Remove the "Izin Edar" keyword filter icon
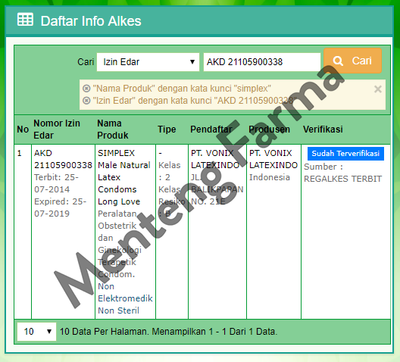Screen dimensions: 400x362 tap(86, 100)
